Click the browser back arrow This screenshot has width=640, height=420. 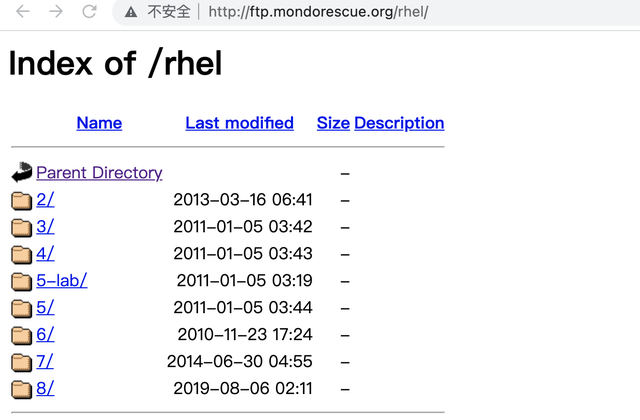(23, 13)
